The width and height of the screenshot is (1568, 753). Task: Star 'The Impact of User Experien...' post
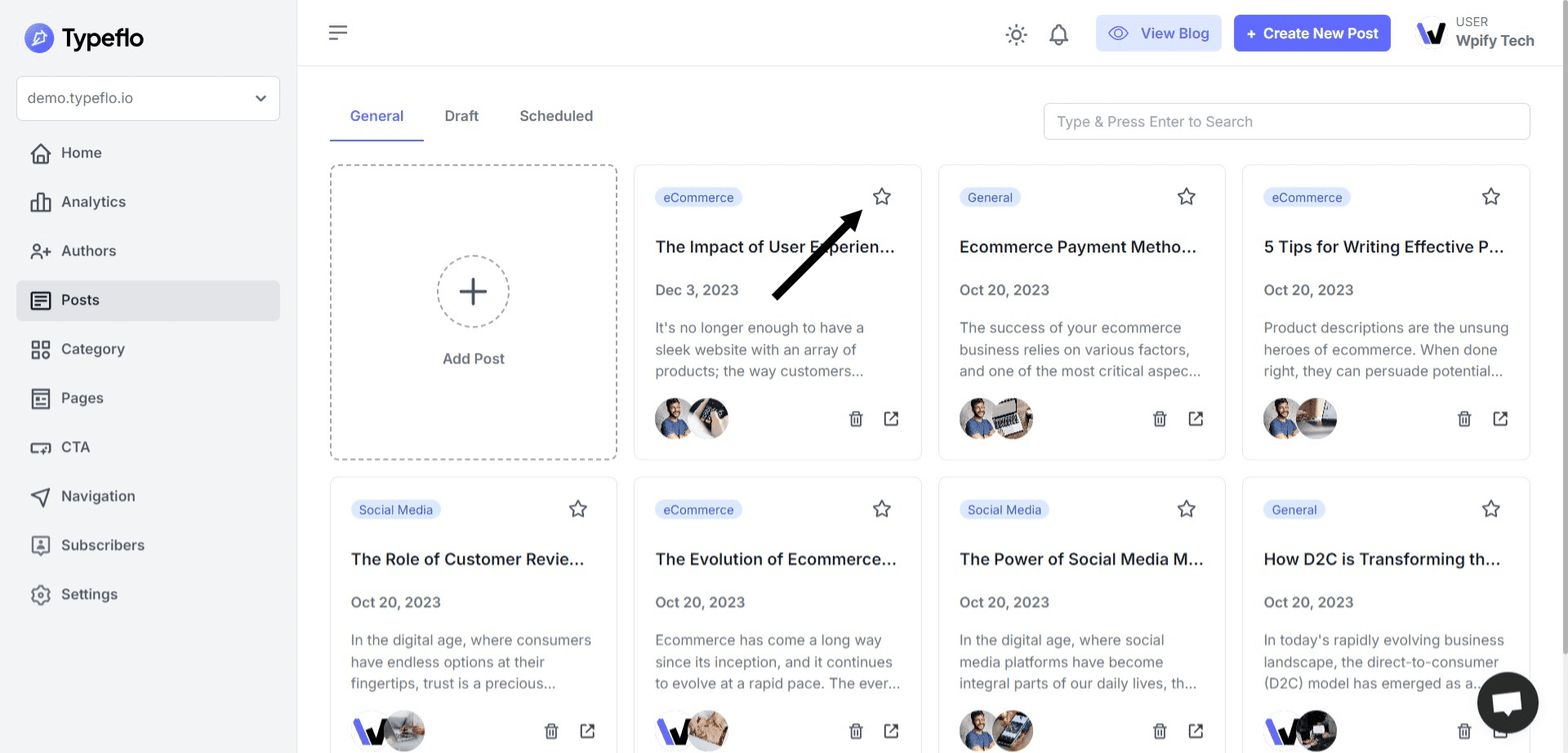click(882, 197)
